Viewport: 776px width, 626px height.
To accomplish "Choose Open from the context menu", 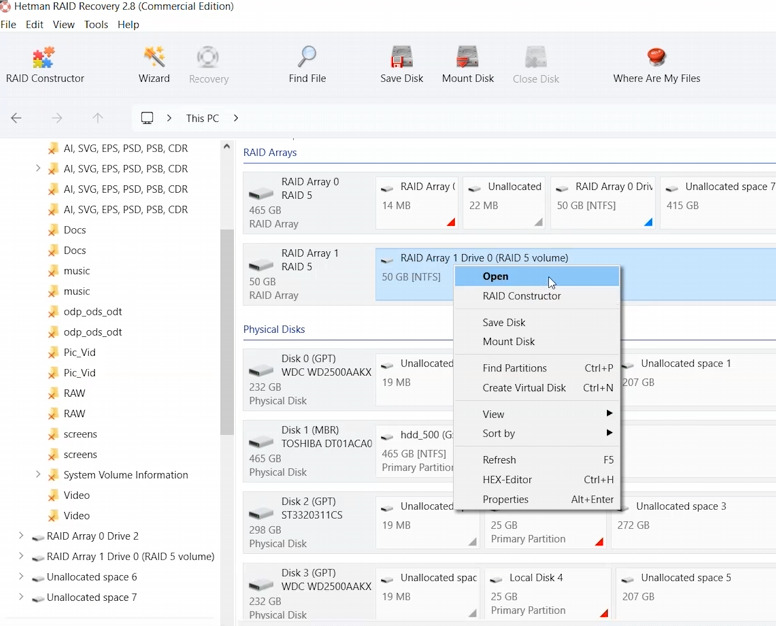I will pos(537,276).
